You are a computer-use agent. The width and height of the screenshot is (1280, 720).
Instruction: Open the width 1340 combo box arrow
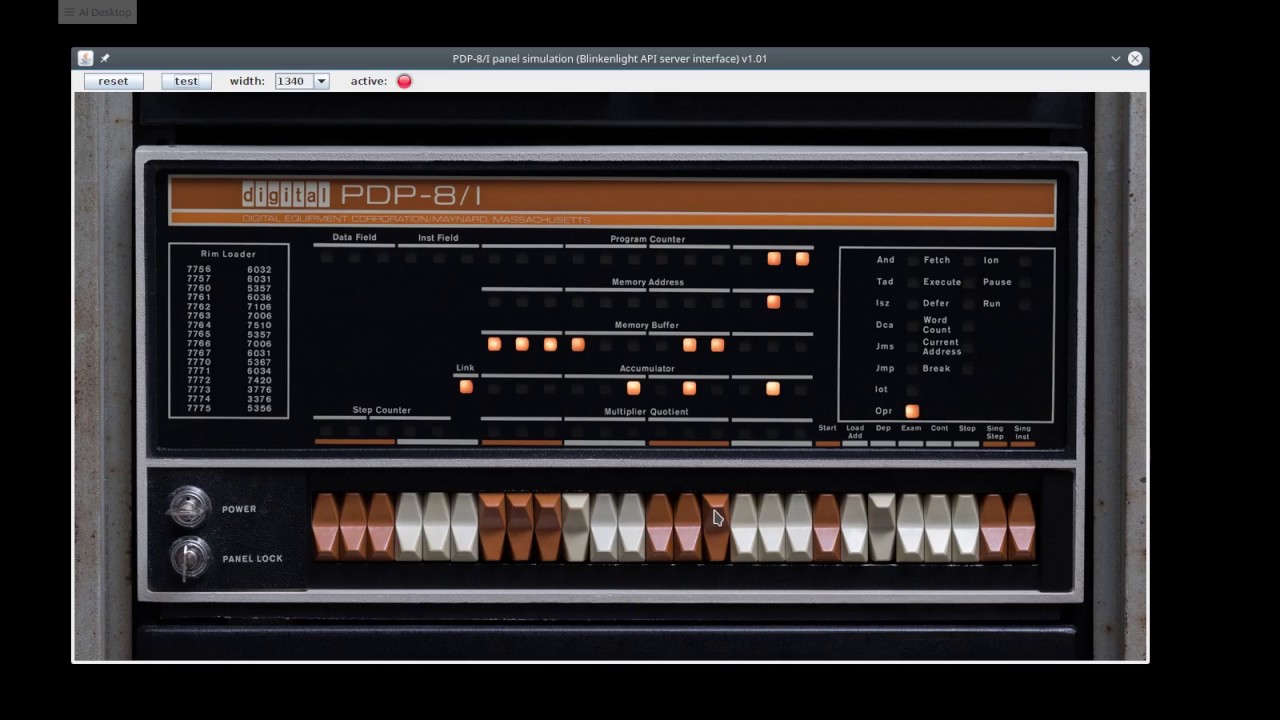321,81
